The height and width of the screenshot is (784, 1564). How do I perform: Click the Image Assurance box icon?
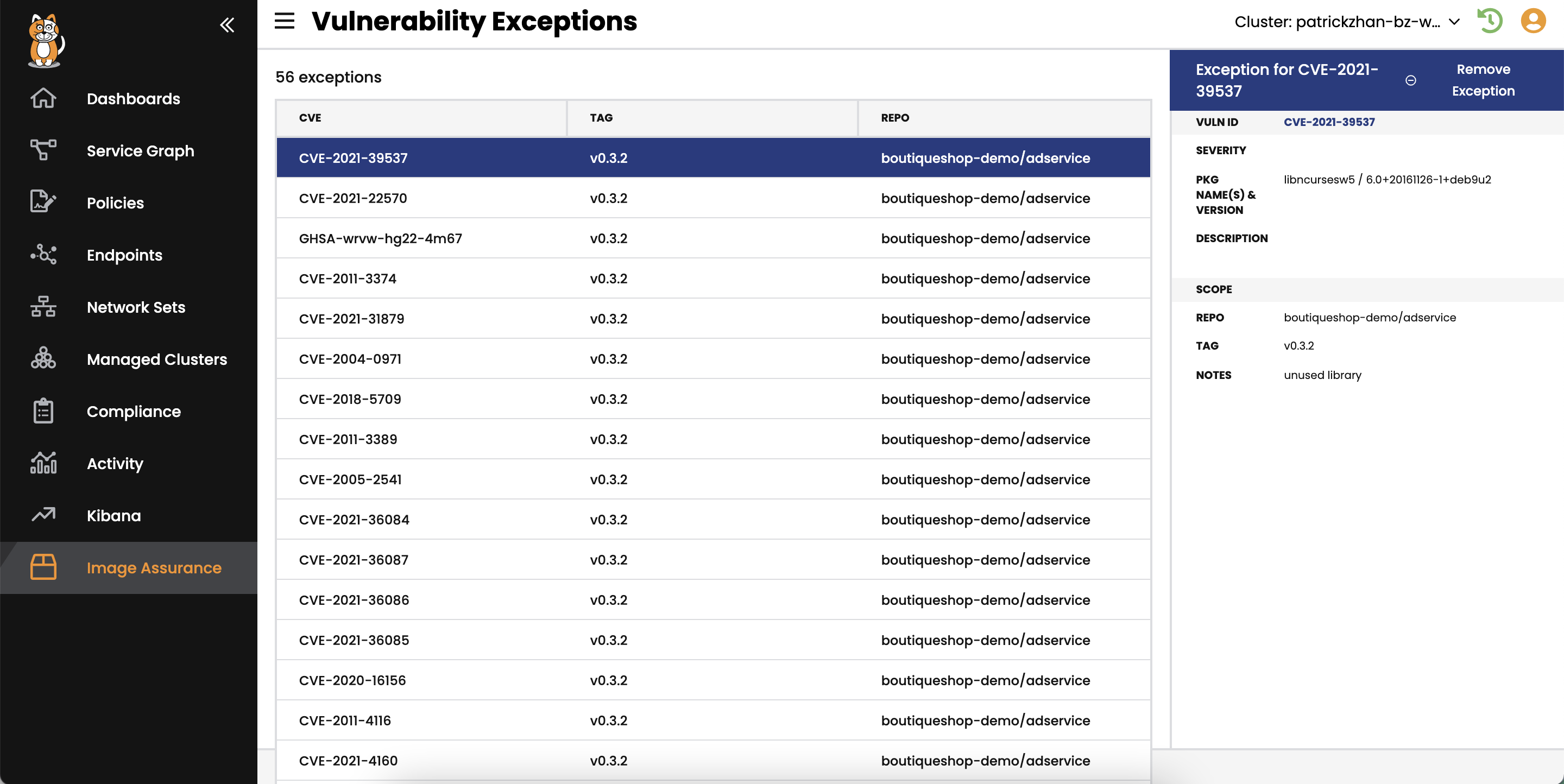(x=43, y=567)
